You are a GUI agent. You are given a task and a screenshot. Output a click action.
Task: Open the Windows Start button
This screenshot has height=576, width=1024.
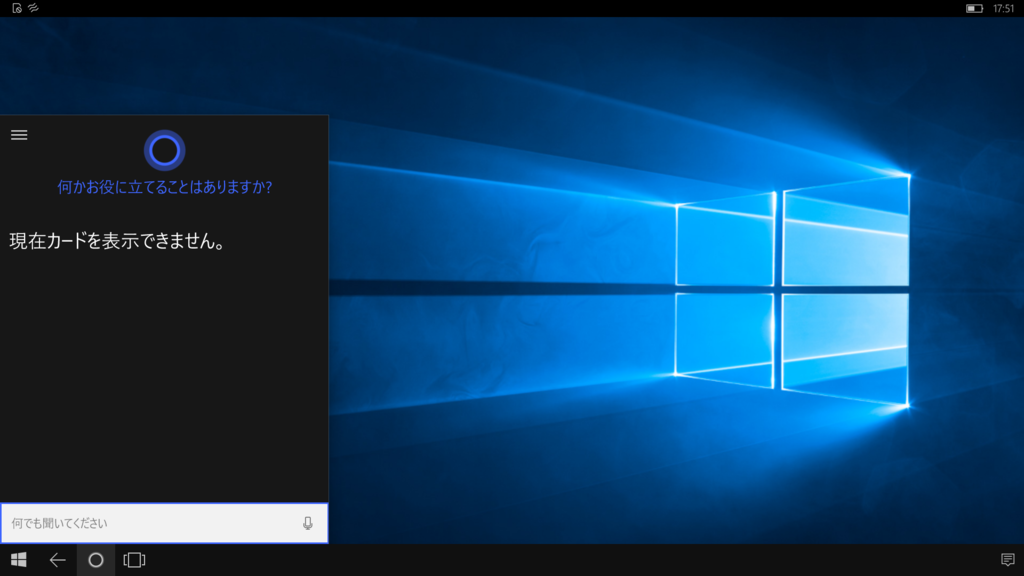(19, 560)
